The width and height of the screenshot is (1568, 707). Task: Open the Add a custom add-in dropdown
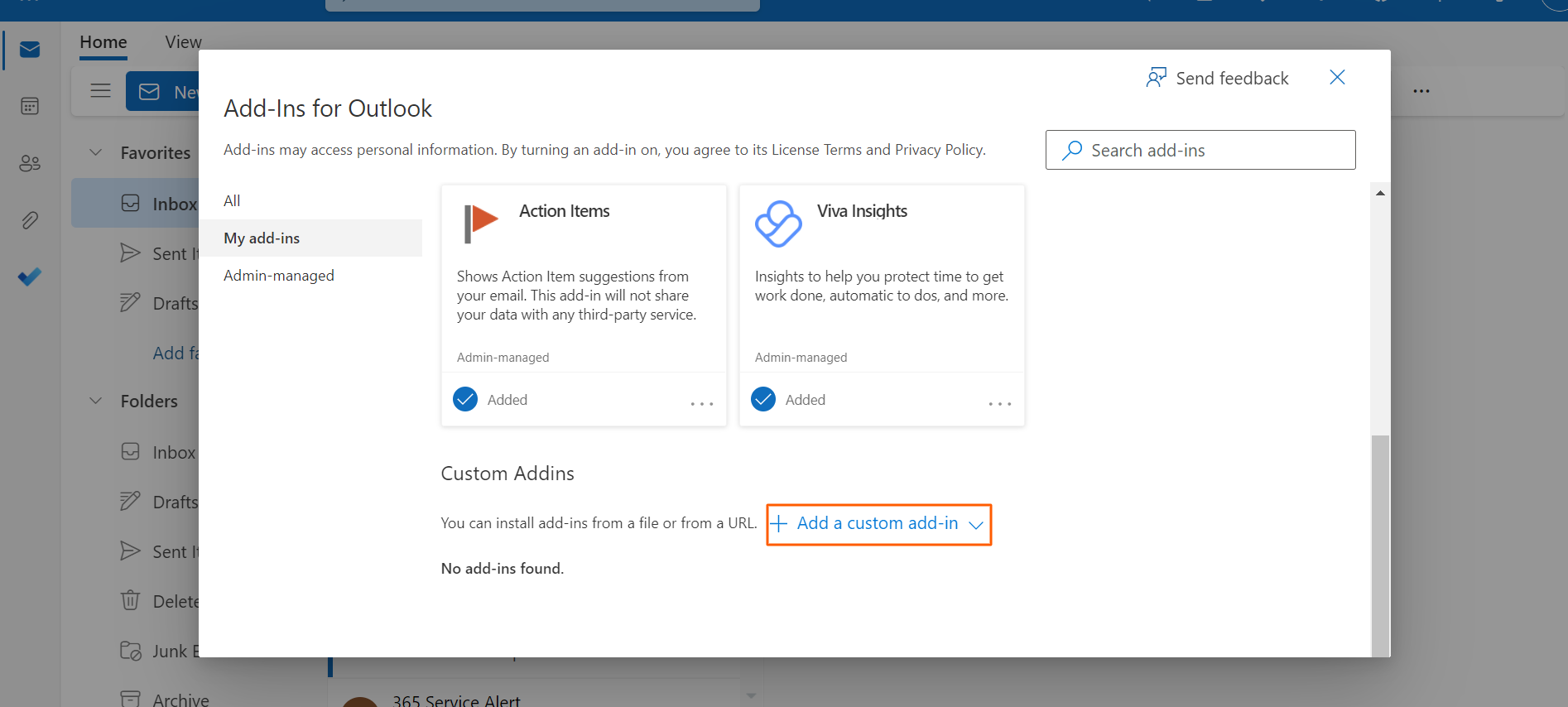pyautogui.click(x=878, y=524)
